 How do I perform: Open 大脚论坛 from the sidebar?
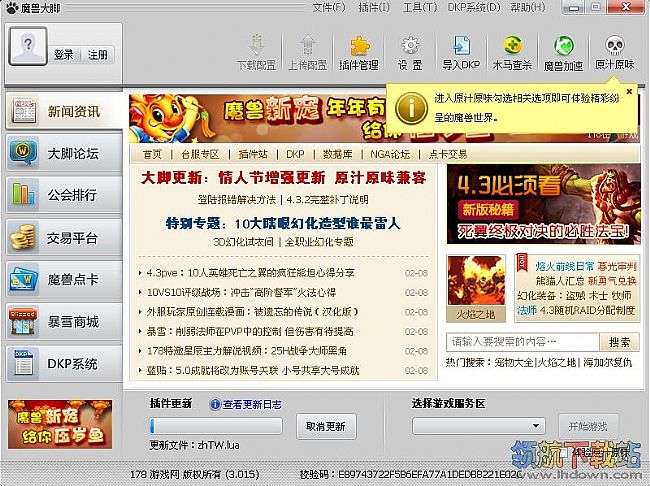pos(64,153)
